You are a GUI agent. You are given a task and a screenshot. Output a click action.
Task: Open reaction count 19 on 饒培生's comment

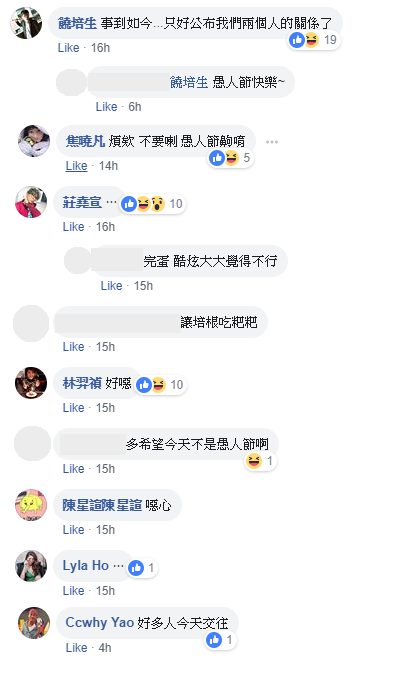click(x=314, y=40)
